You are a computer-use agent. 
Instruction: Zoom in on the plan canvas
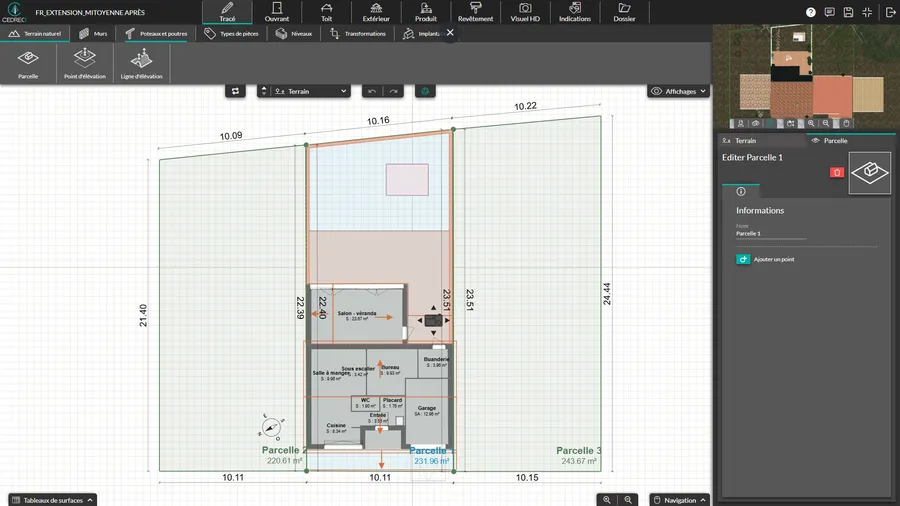pos(607,499)
